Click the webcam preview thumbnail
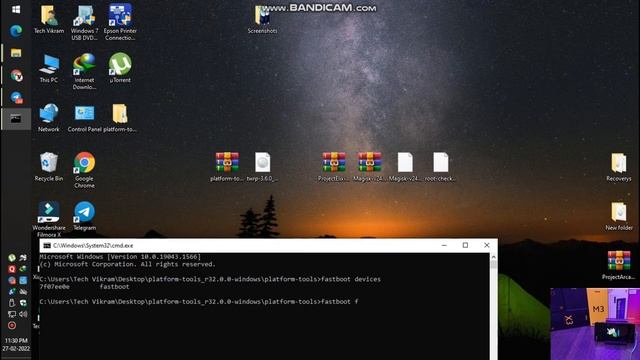Screen dimensions: 640x360 (595, 324)
